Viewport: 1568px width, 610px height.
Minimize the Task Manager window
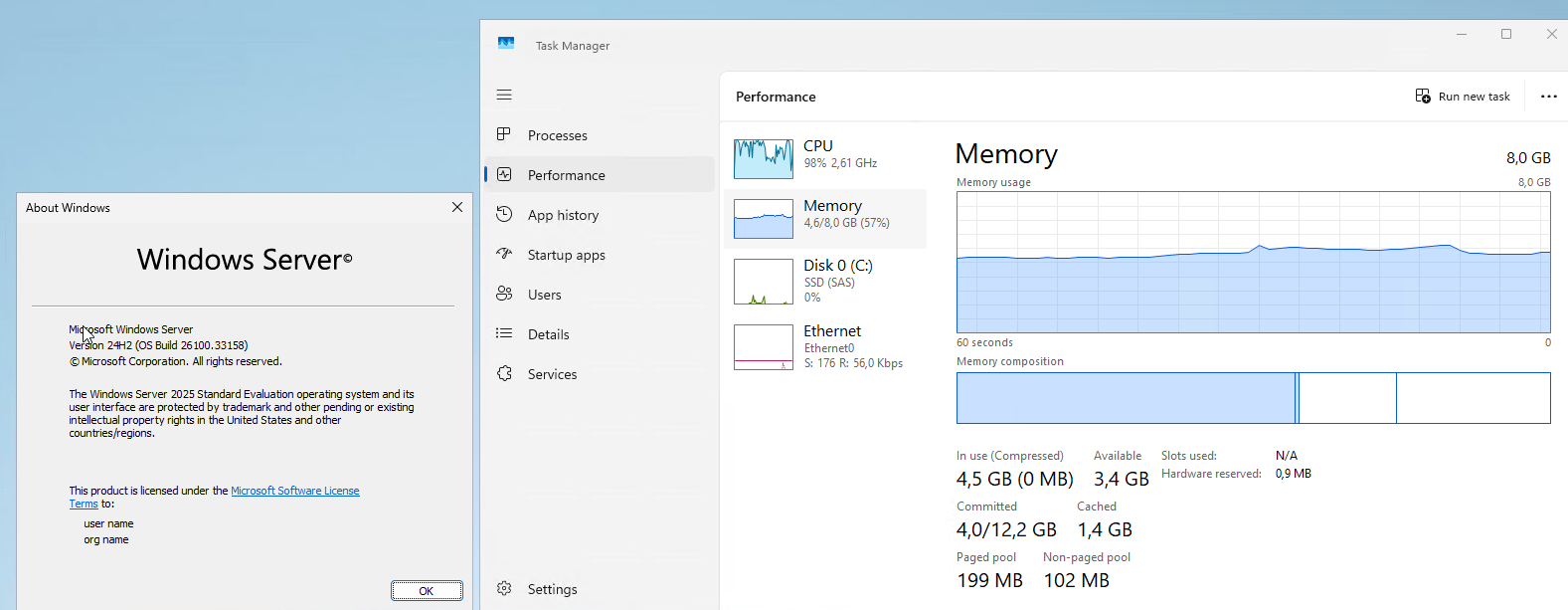click(1462, 34)
